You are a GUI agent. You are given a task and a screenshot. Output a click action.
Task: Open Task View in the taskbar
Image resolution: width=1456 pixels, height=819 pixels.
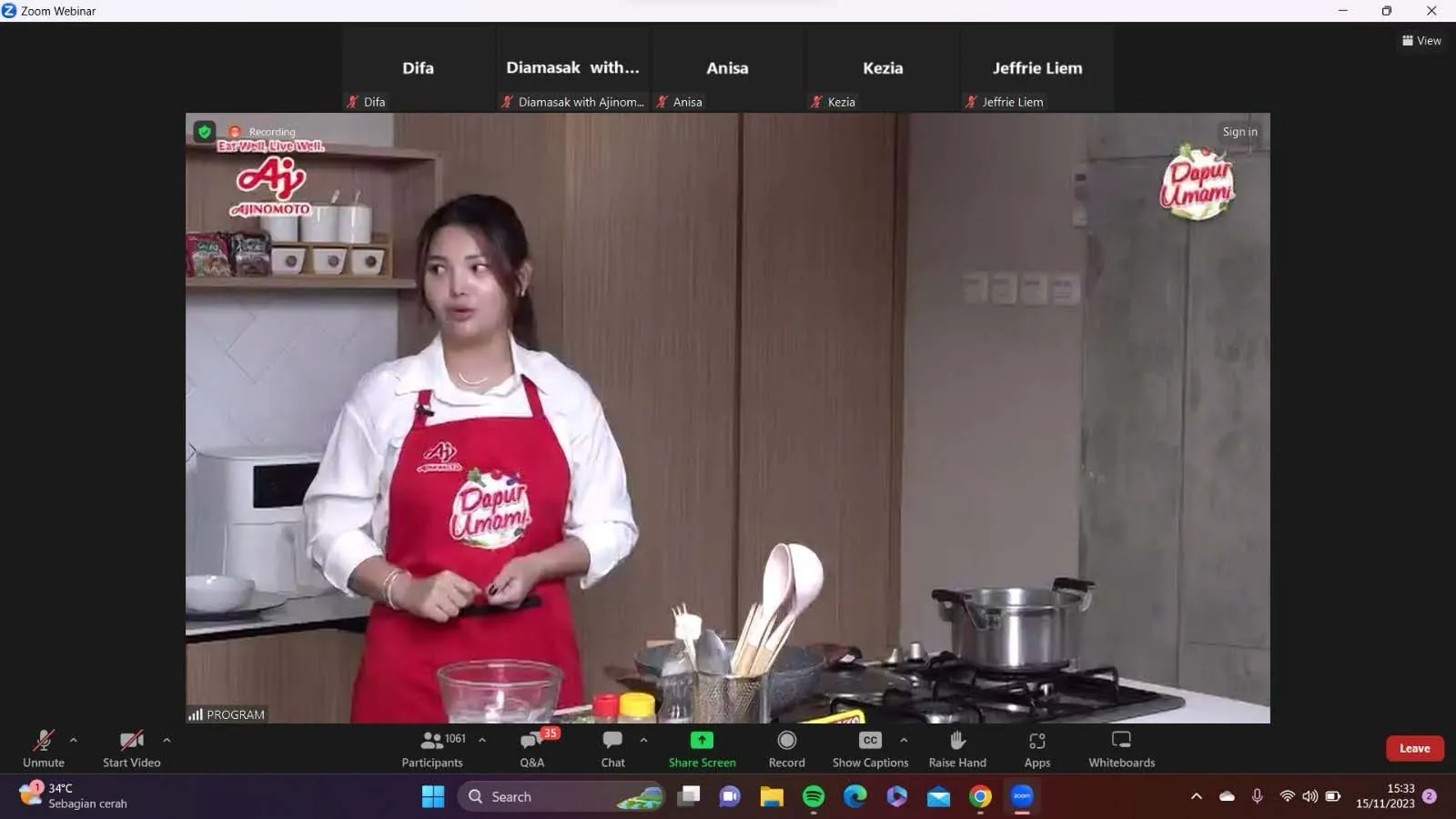[690, 797]
